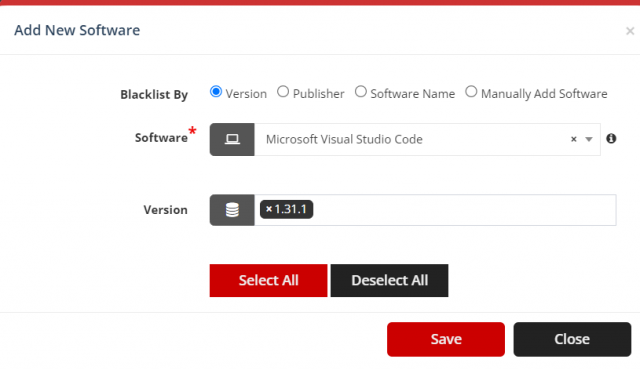The height and width of the screenshot is (370, 640).
Task: Click the database icon in Version field
Action: click(232, 210)
